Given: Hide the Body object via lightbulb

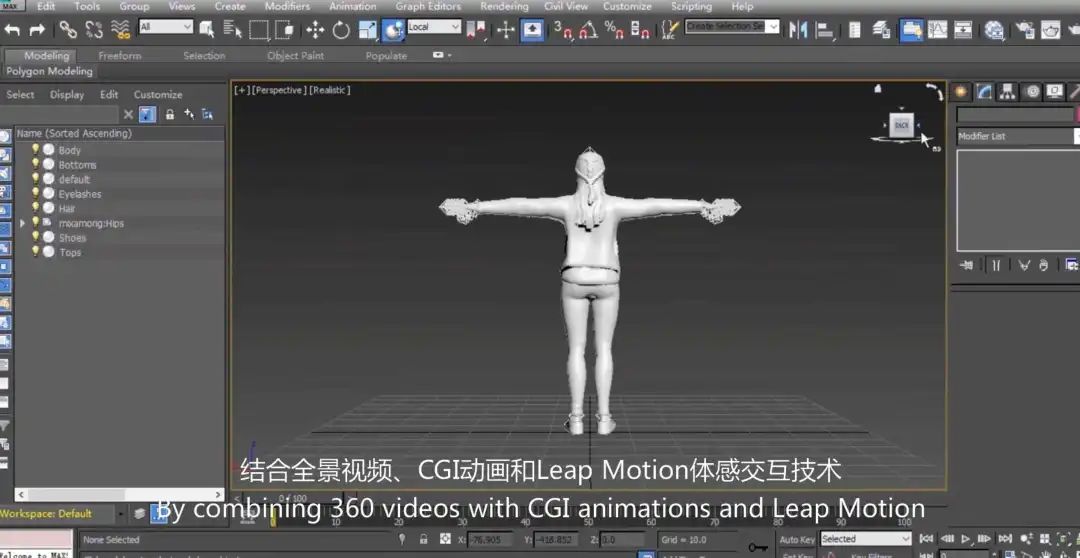Looking at the screenshot, I should click(x=36, y=150).
